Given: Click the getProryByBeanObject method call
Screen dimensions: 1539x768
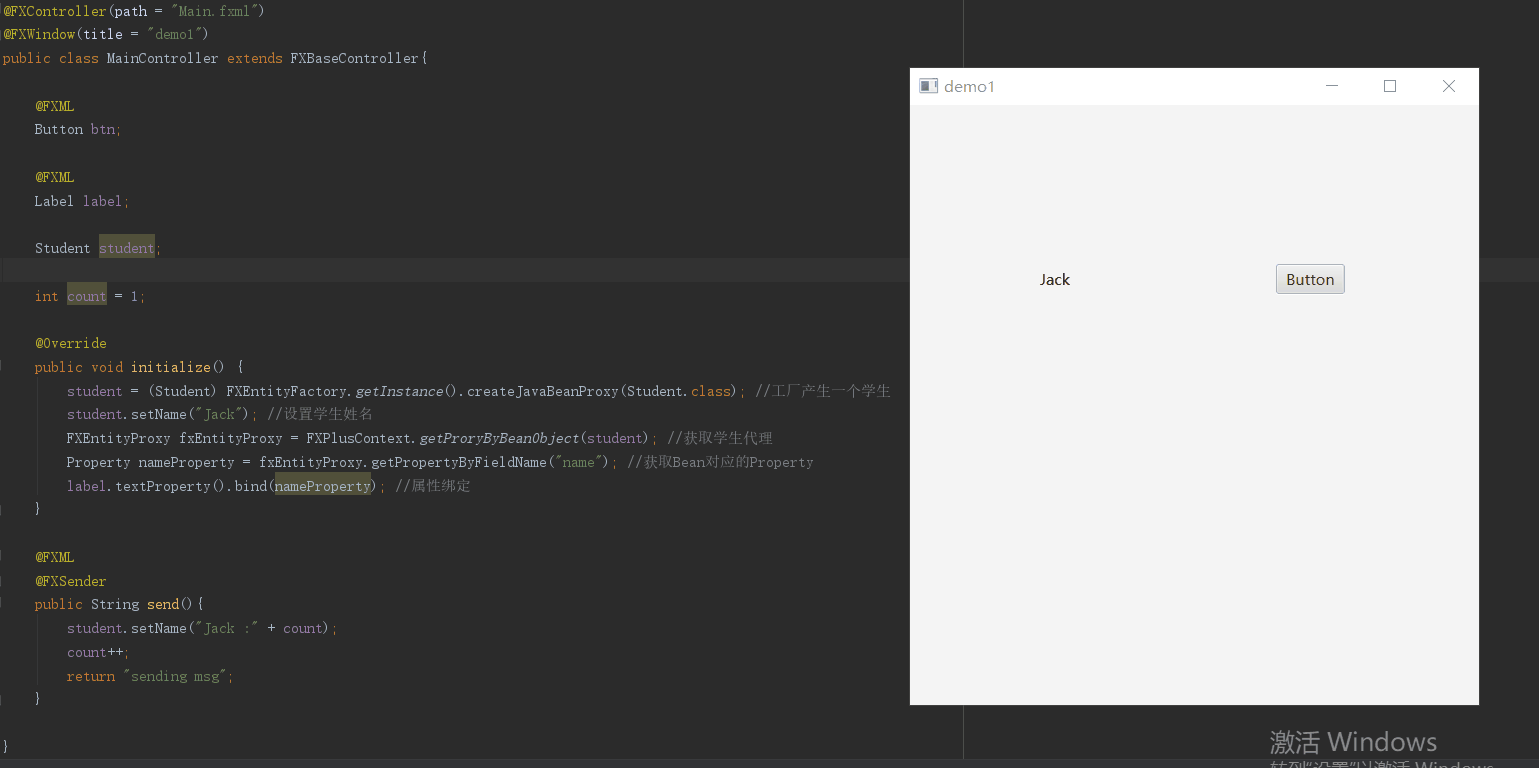Looking at the screenshot, I should pyautogui.click(x=499, y=438).
